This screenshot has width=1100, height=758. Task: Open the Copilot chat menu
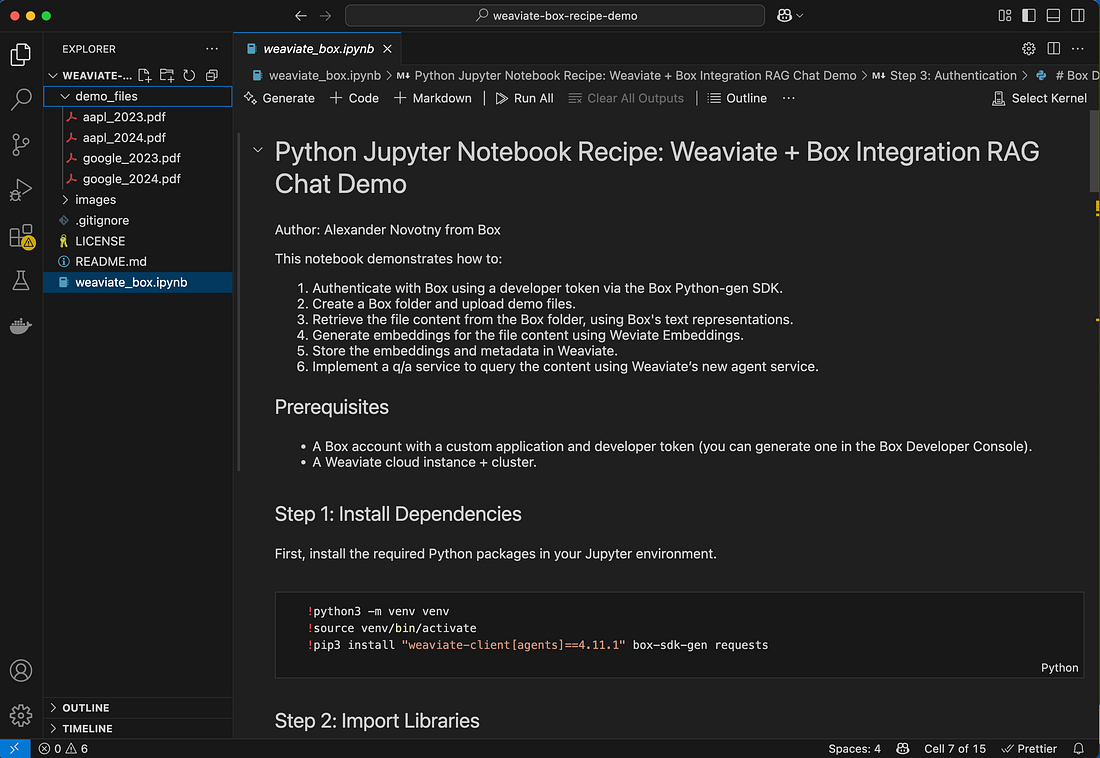click(x=790, y=15)
